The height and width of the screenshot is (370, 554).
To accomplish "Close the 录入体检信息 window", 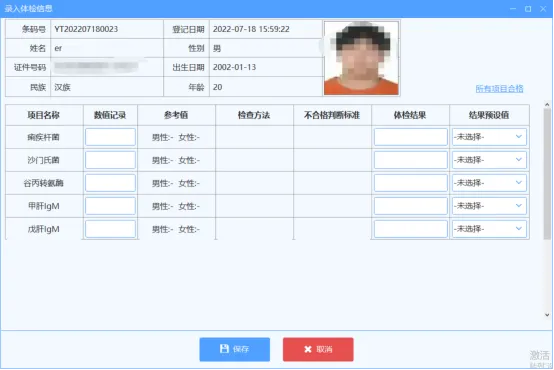I will (543, 8).
